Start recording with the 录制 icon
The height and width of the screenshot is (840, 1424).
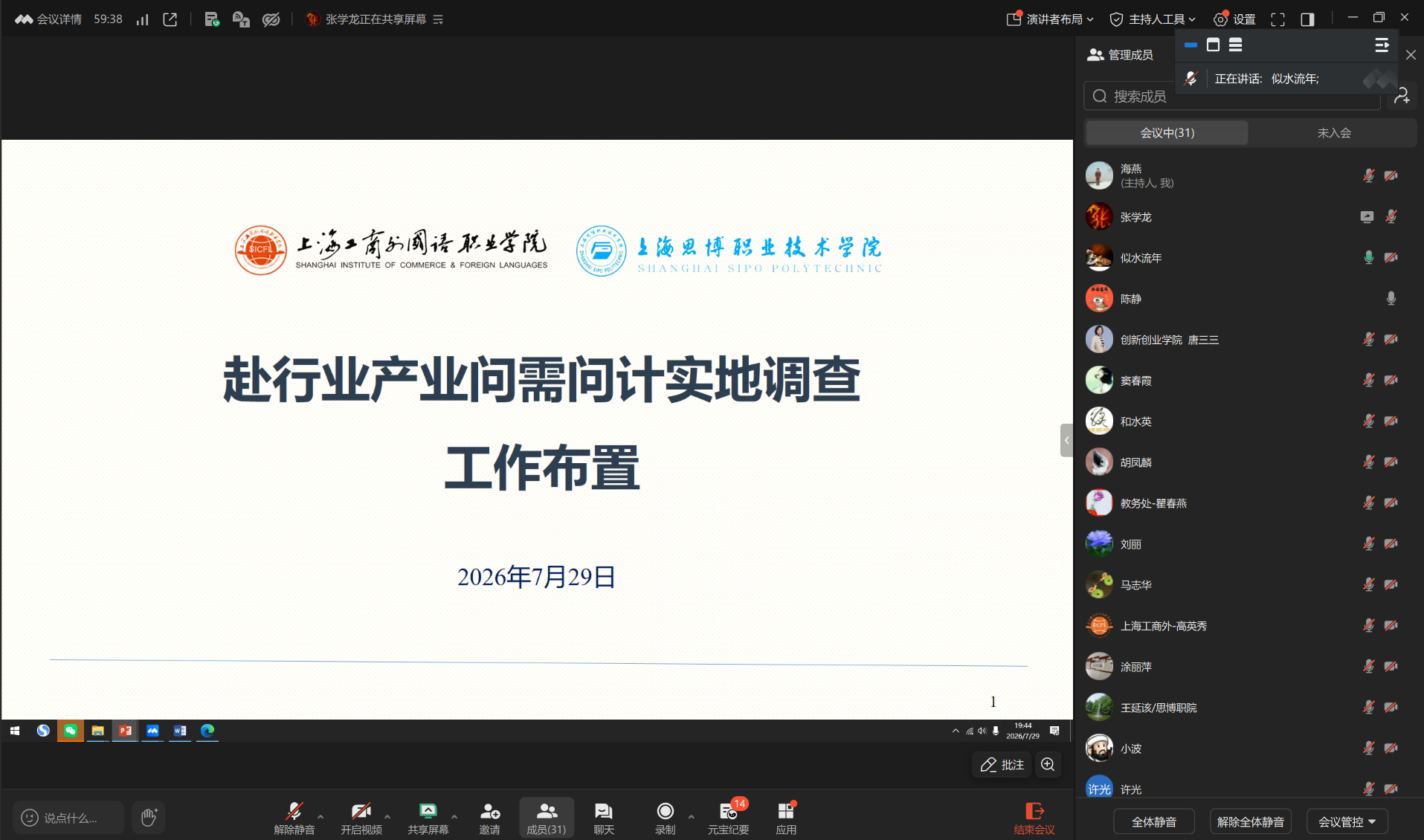666,817
